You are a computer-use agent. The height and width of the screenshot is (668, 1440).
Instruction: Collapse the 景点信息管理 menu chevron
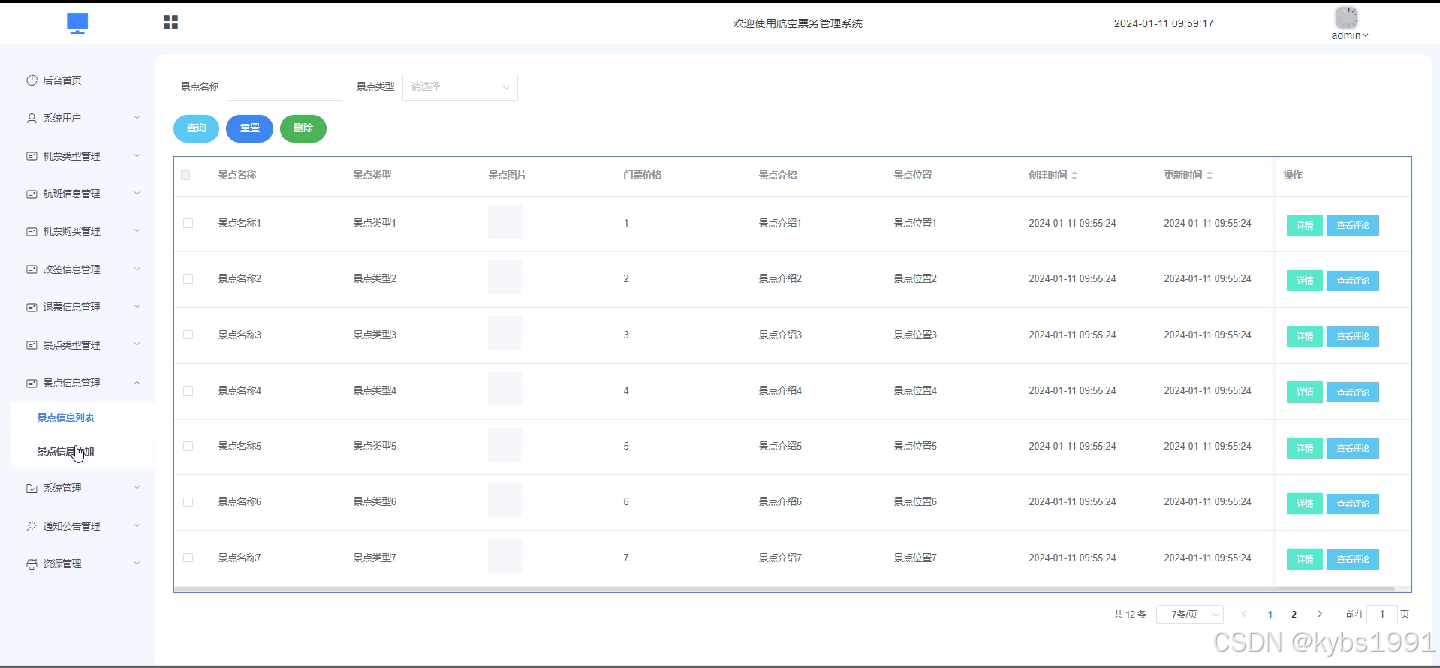(x=137, y=382)
